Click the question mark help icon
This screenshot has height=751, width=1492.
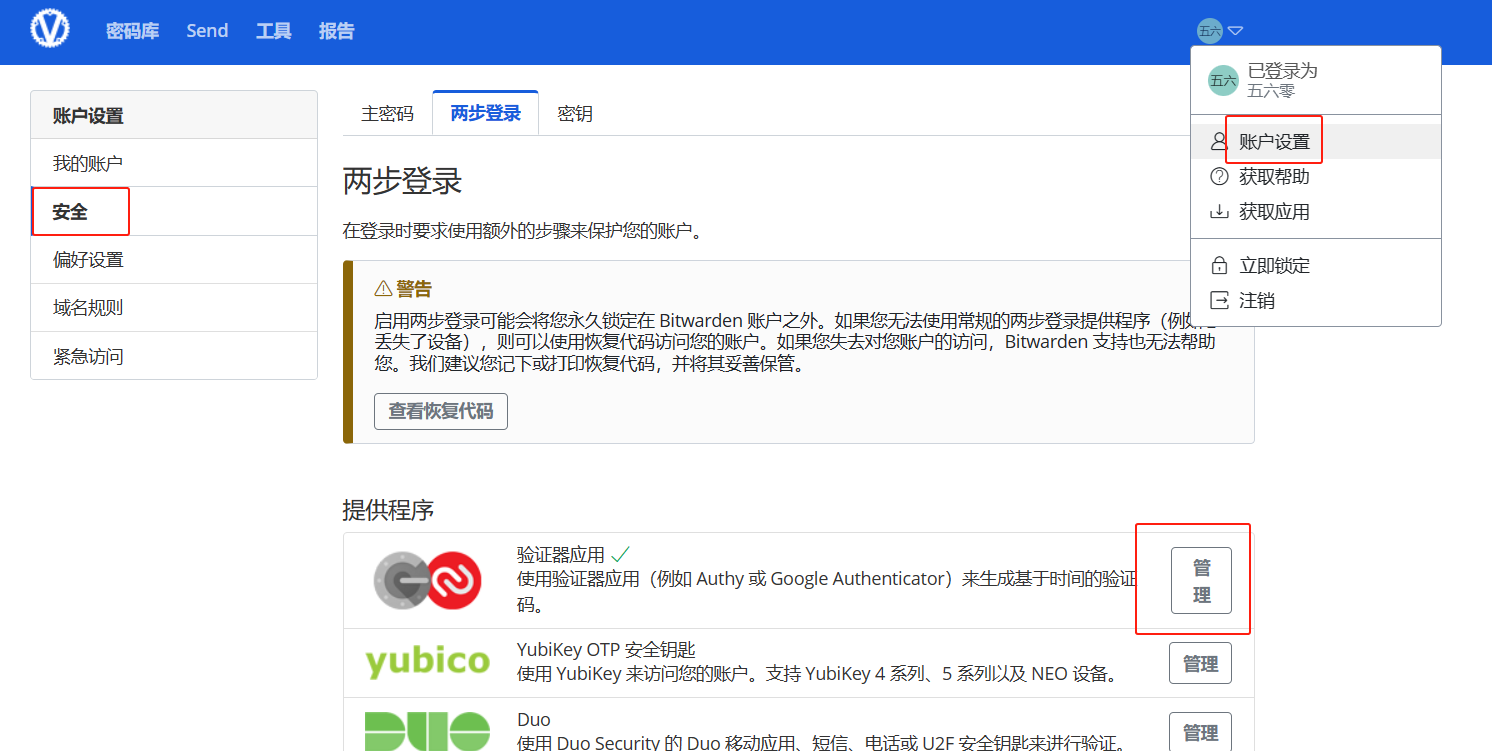point(1219,177)
